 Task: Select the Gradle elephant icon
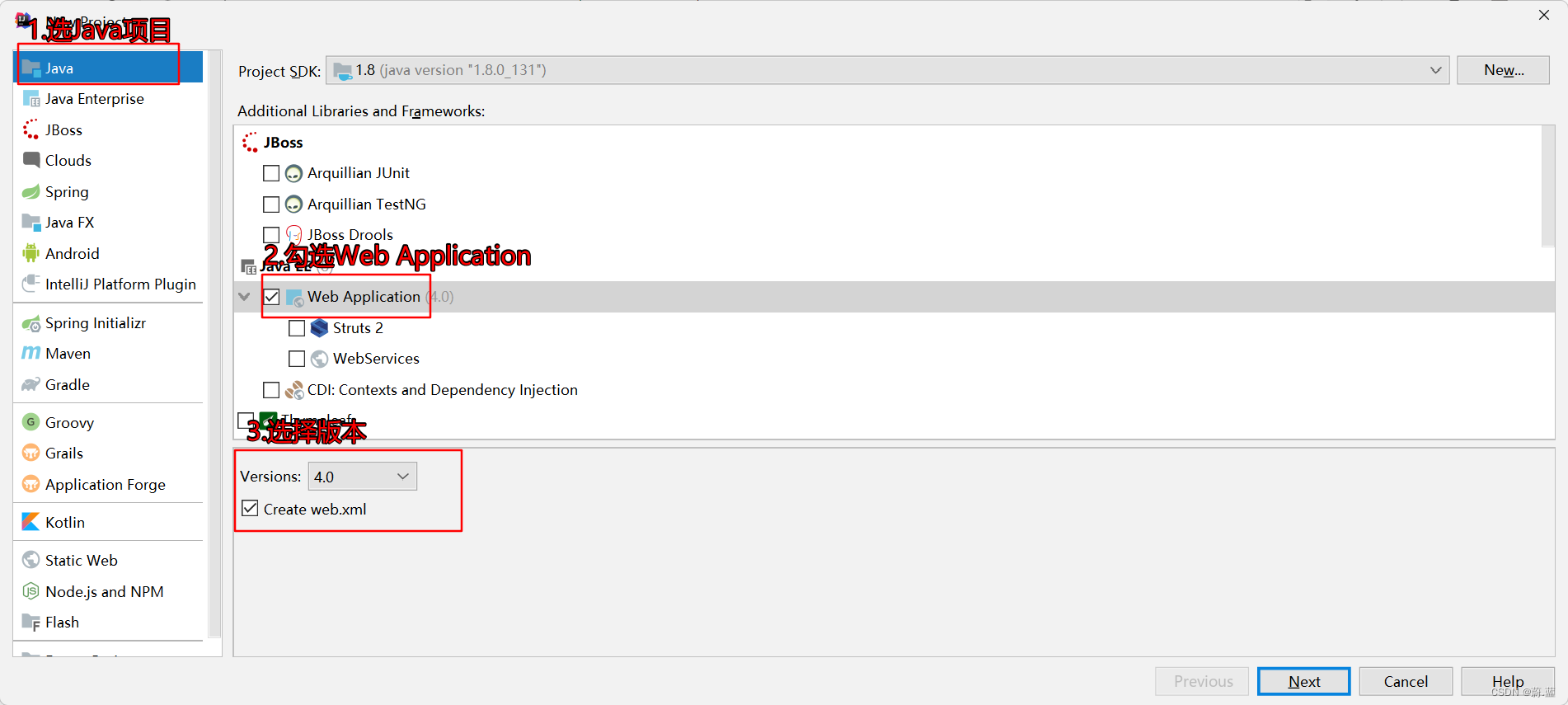(31, 384)
